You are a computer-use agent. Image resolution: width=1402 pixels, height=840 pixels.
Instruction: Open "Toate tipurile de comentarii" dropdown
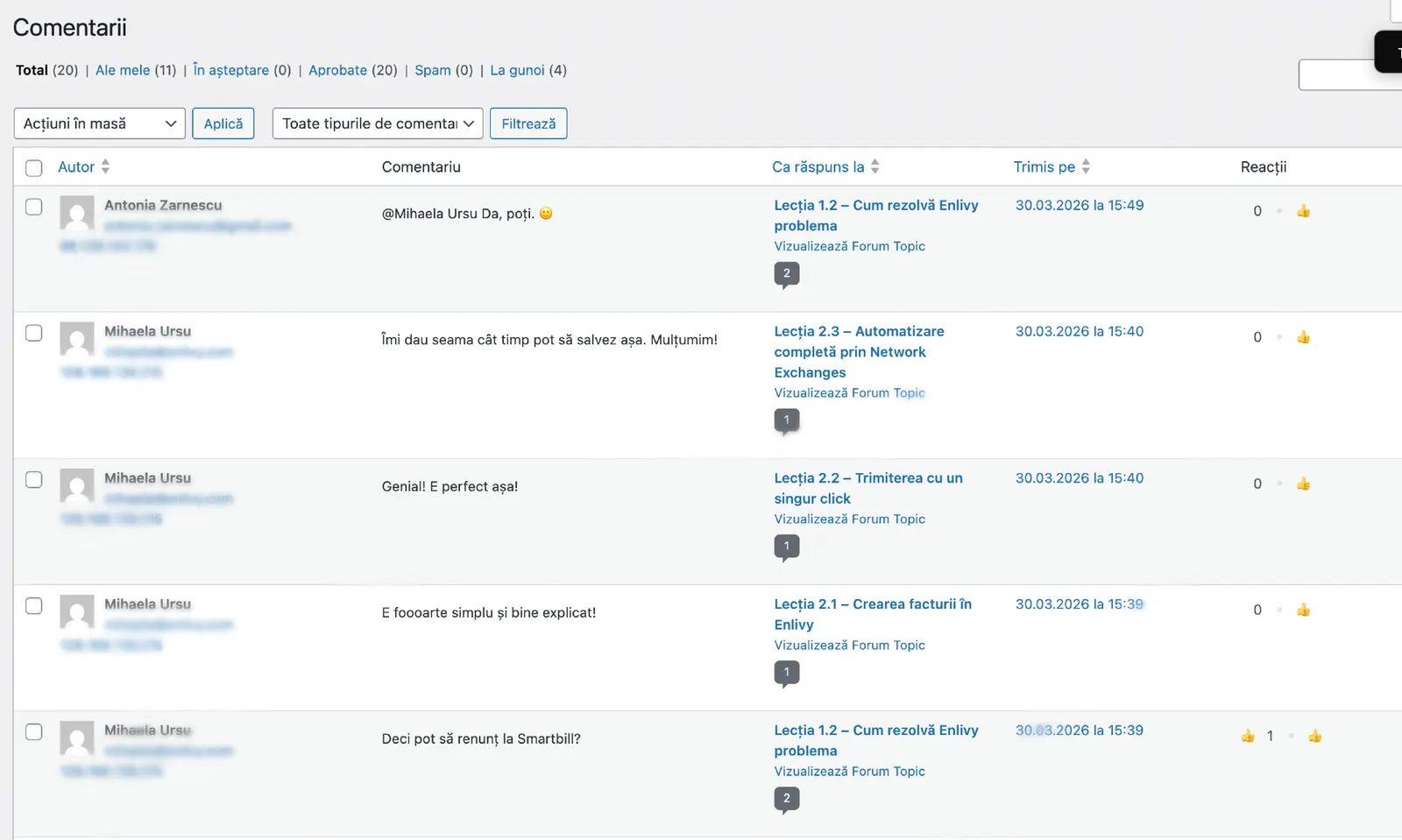point(378,124)
